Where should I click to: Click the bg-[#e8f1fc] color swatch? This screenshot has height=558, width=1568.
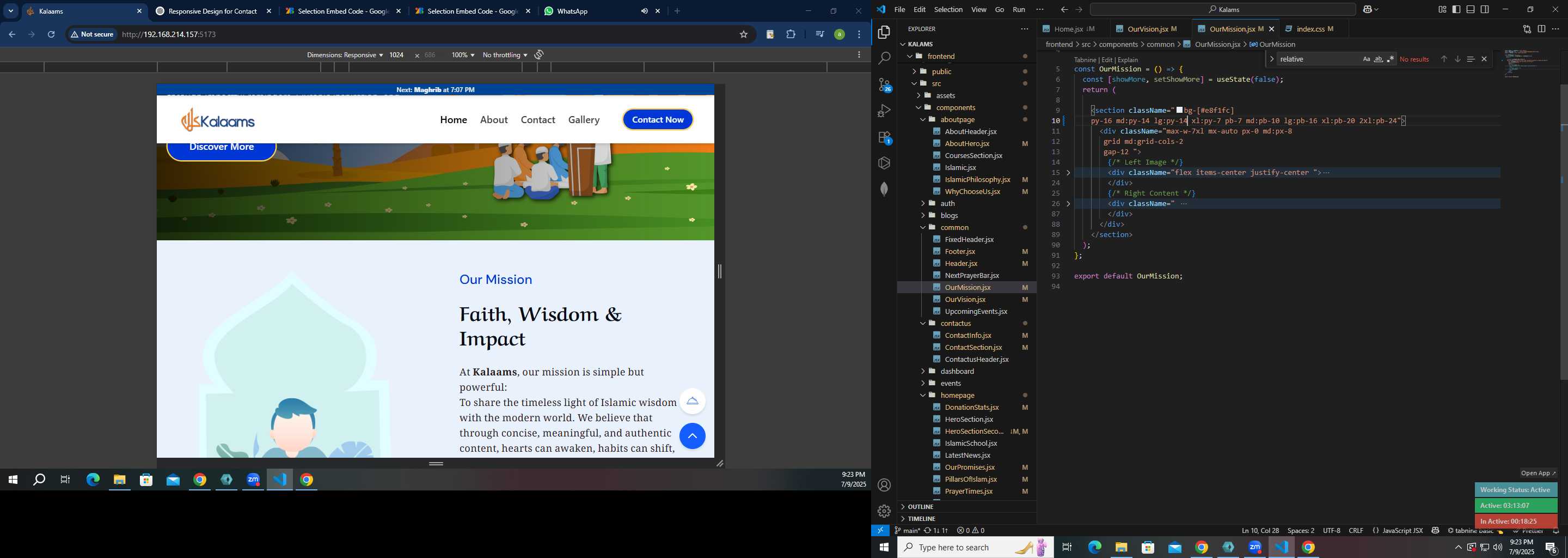tap(1180, 110)
